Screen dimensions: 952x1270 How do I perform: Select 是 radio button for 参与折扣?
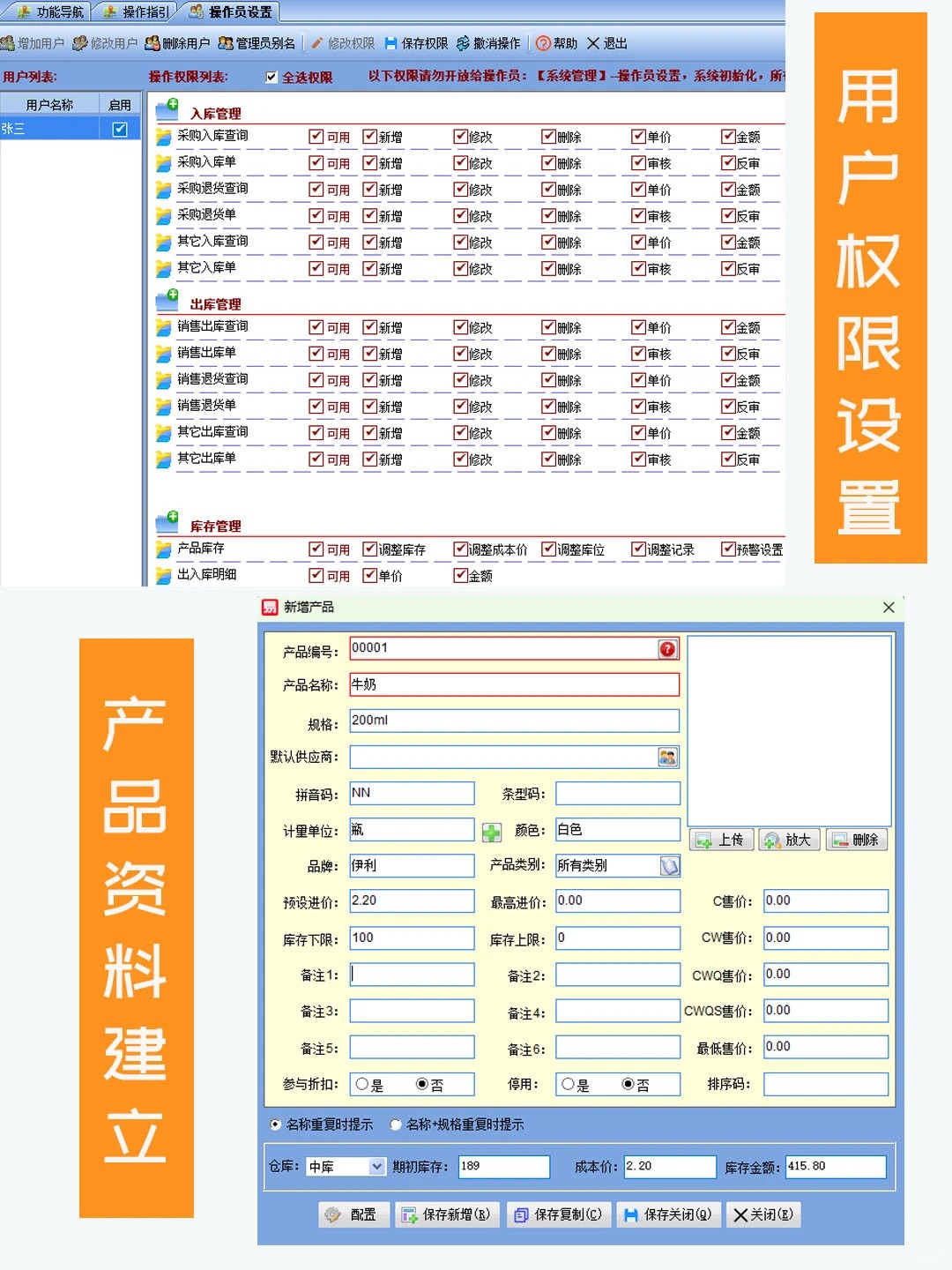(362, 1084)
